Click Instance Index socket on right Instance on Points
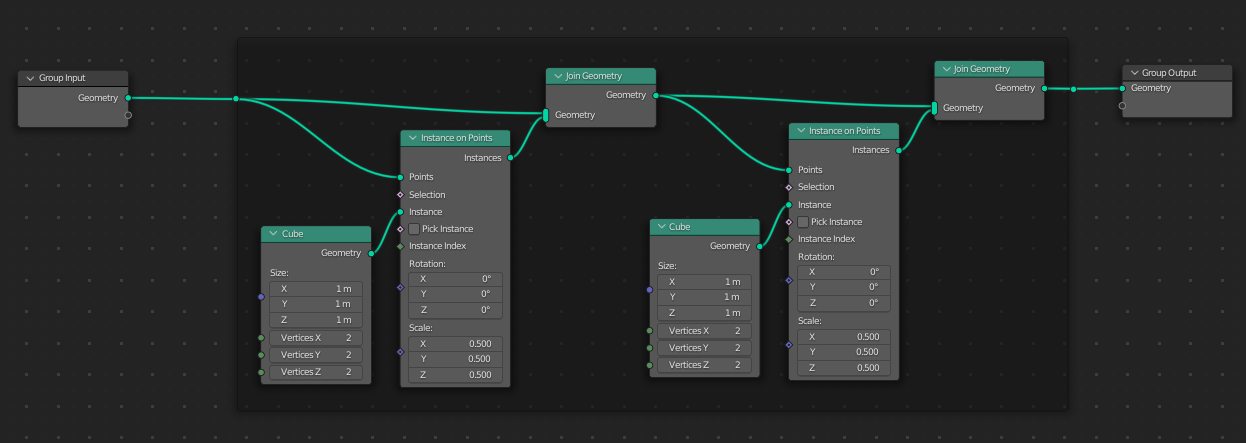This screenshot has height=443, width=1246. (788, 239)
